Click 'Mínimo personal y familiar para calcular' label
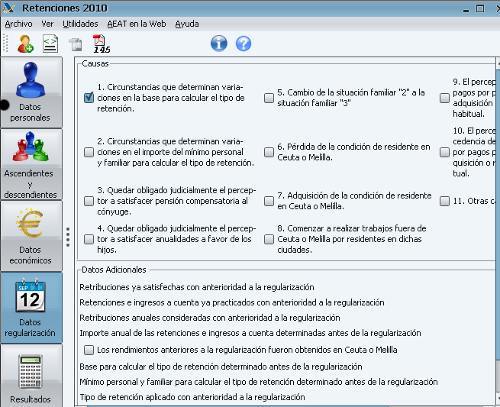Viewport: 500px width, 407px height. click(x=259, y=382)
